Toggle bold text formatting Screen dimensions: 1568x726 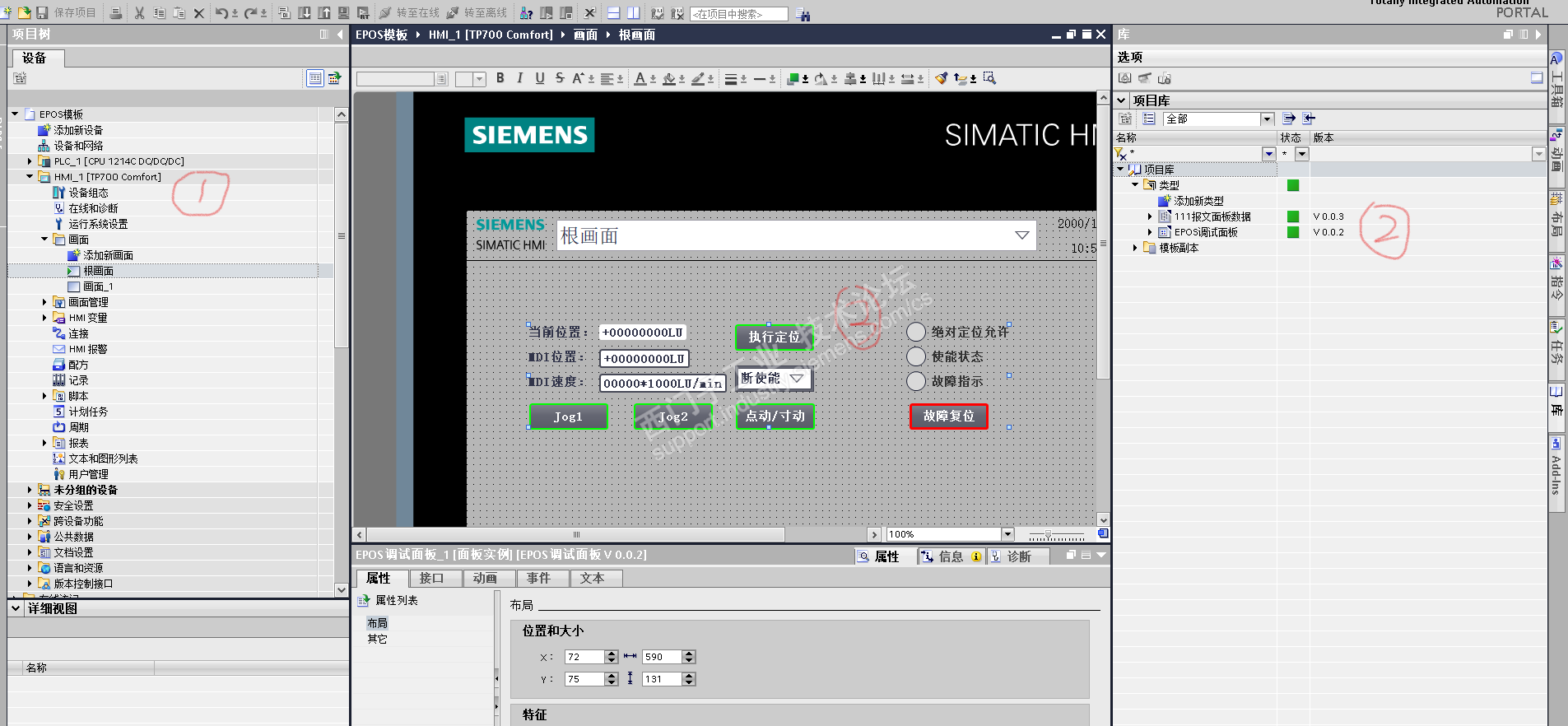click(x=500, y=78)
